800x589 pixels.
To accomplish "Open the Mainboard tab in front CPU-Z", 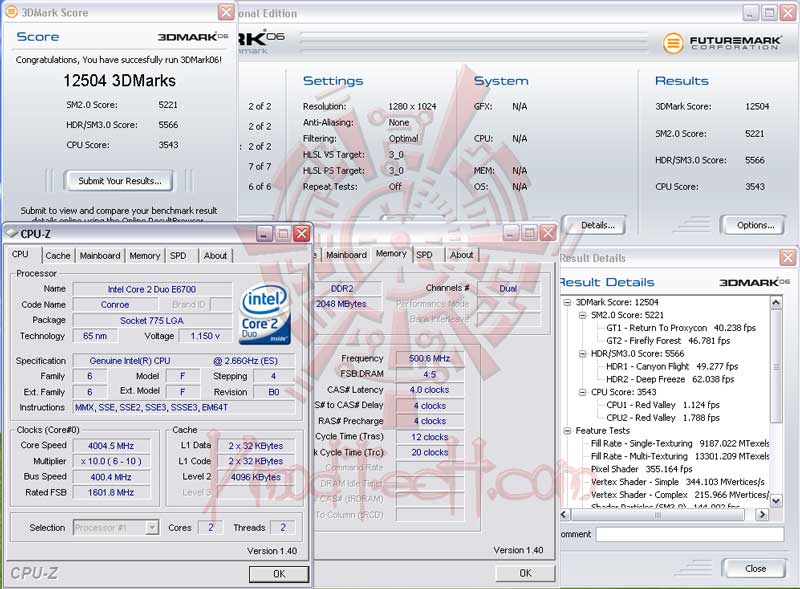I will [100, 255].
